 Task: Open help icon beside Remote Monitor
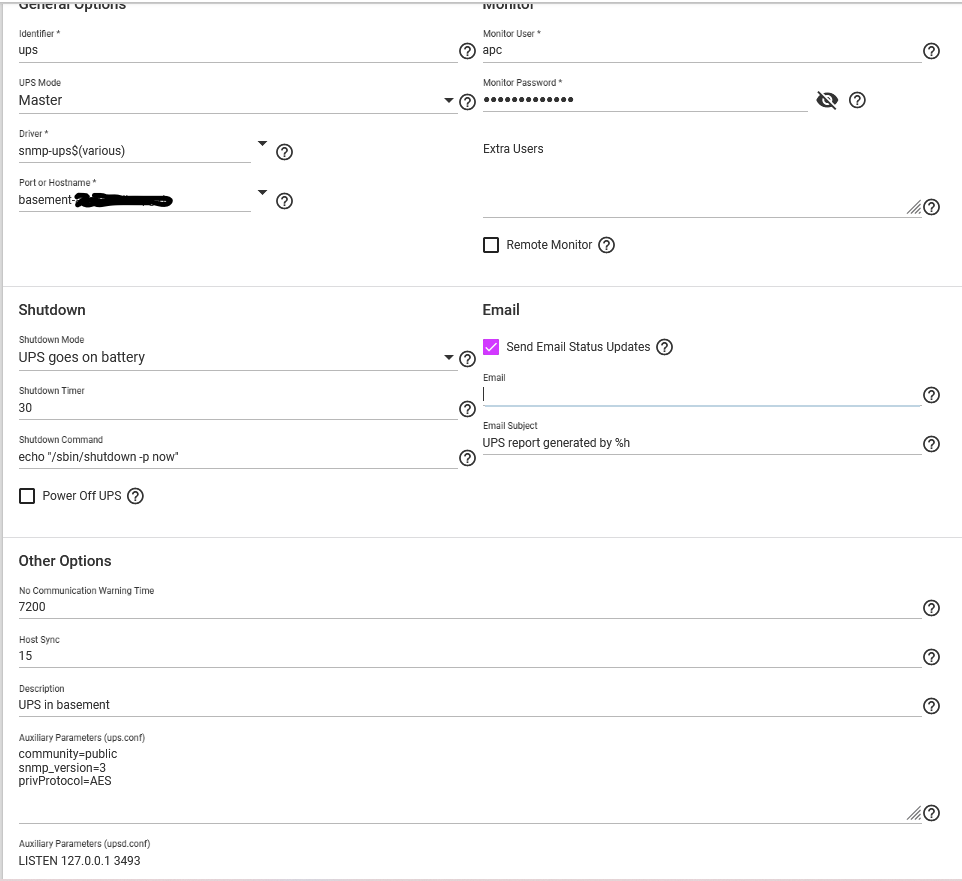coord(606,245)
